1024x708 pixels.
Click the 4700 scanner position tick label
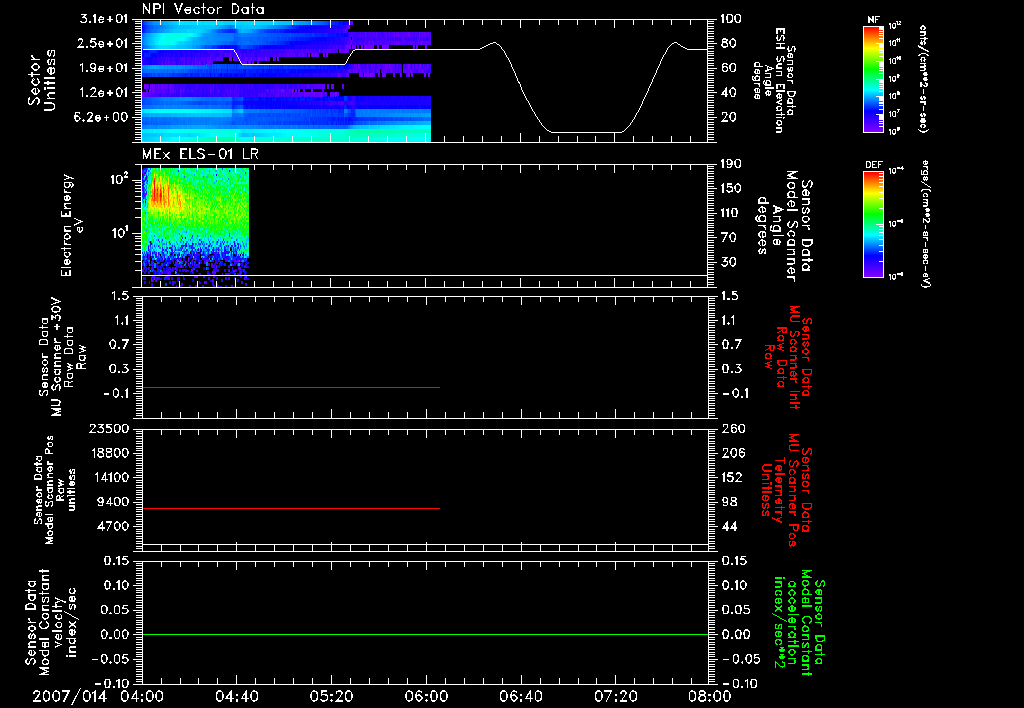(114, 526)
